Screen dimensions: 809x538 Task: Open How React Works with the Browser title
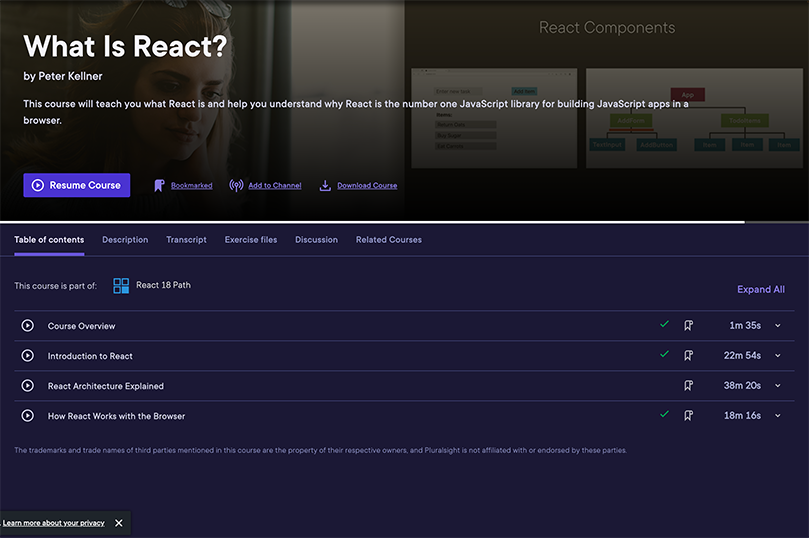point(117,416)
